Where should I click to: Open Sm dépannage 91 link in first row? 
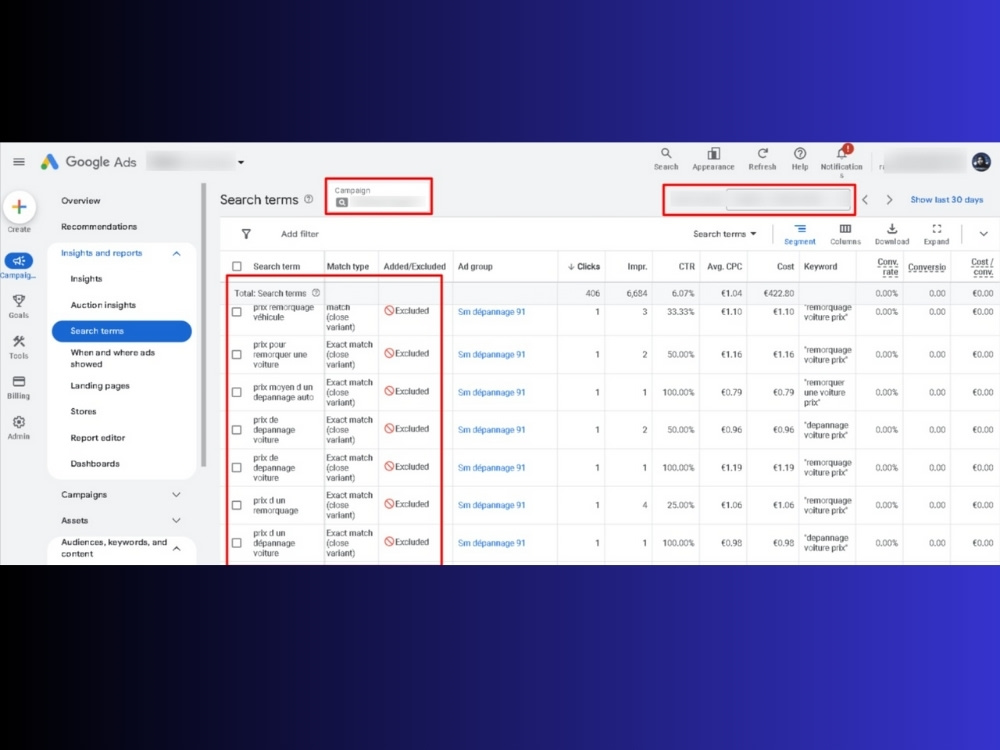click(x=492, y=312)
